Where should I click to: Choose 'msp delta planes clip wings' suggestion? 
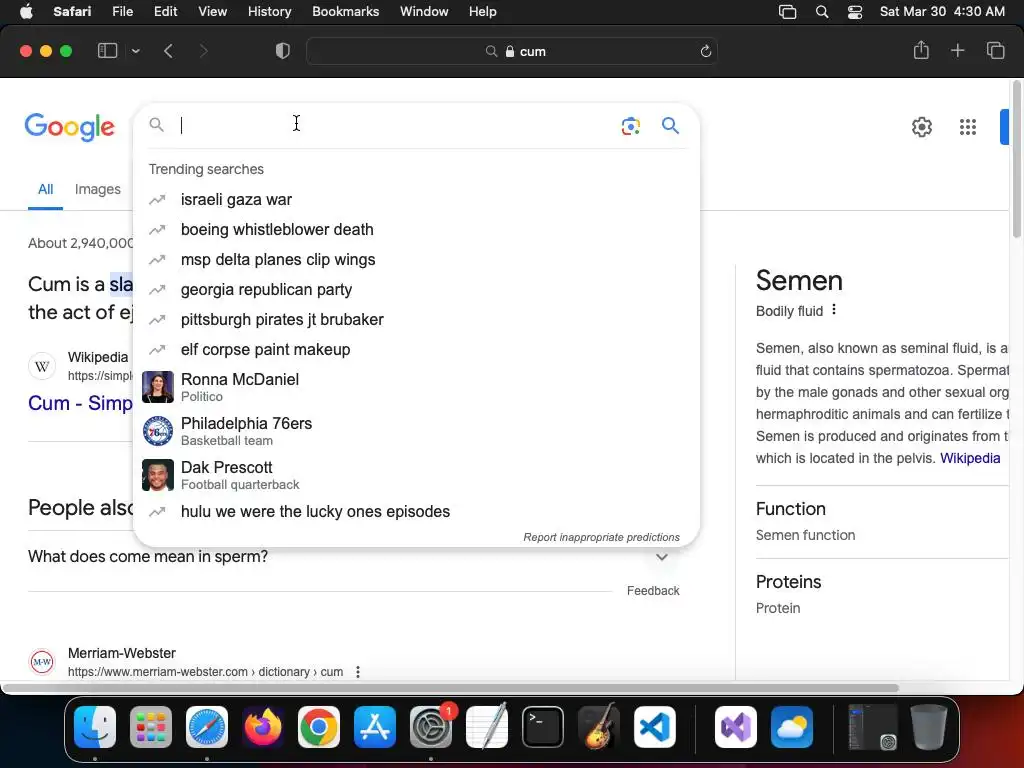pos(416,259)
